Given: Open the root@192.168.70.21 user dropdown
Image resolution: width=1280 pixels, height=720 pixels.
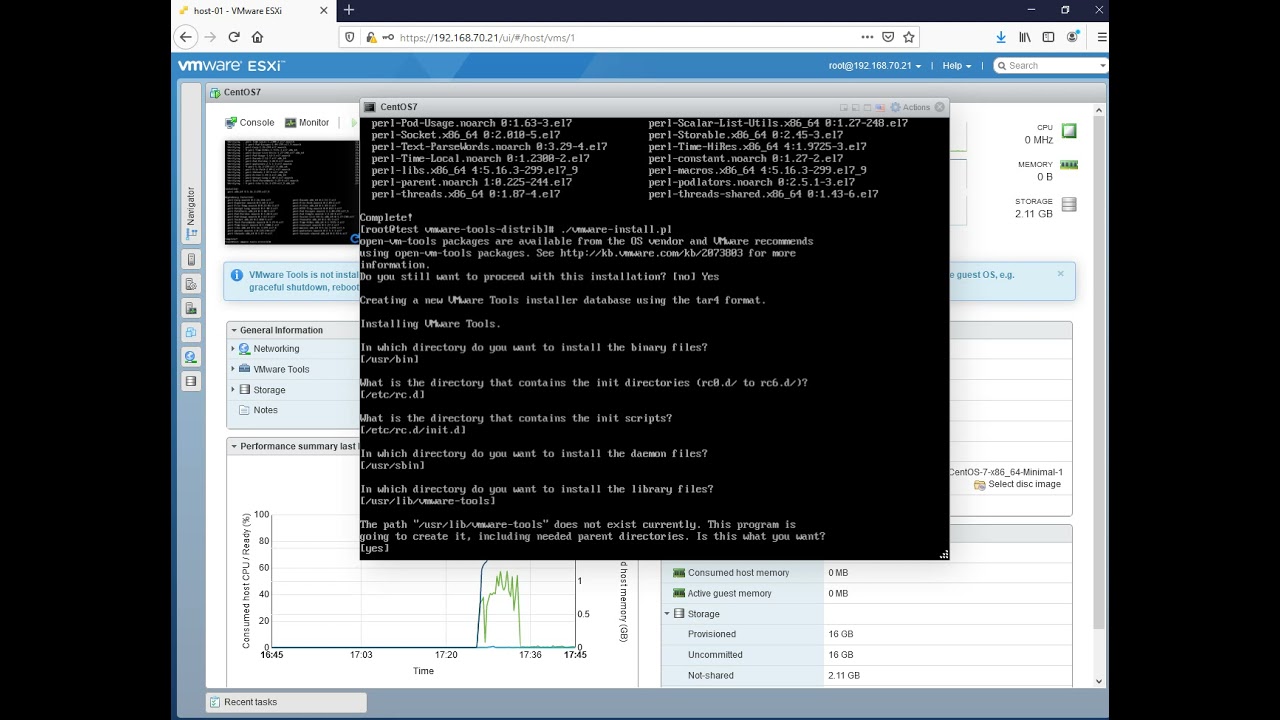Looking at the screenshot, I should (875, 66).
